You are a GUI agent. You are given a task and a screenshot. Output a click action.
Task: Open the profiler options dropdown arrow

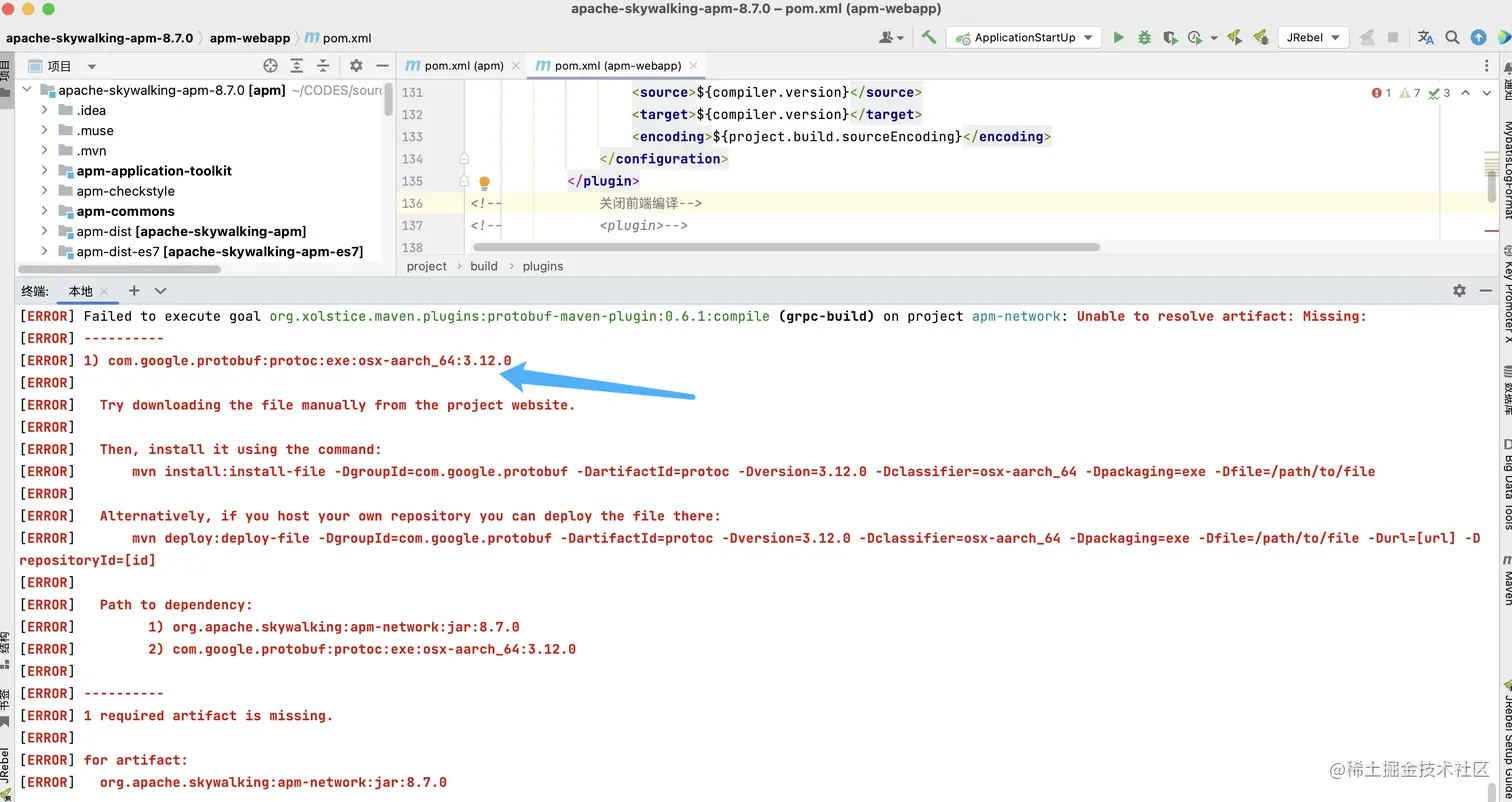click(x=1214, y=38)
